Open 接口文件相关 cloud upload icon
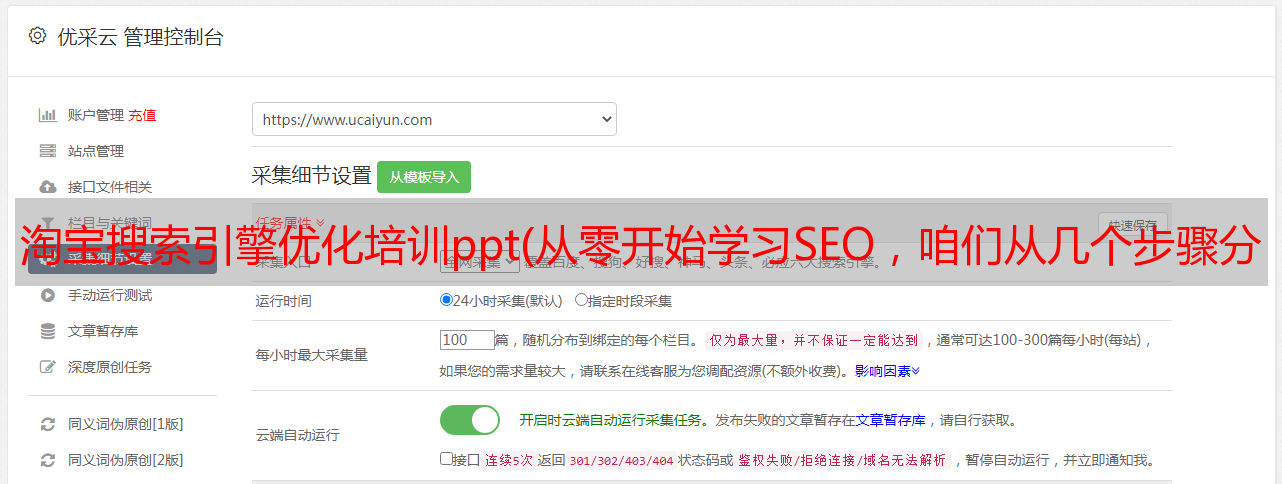1282x484 pixels. tap(47, 187)
